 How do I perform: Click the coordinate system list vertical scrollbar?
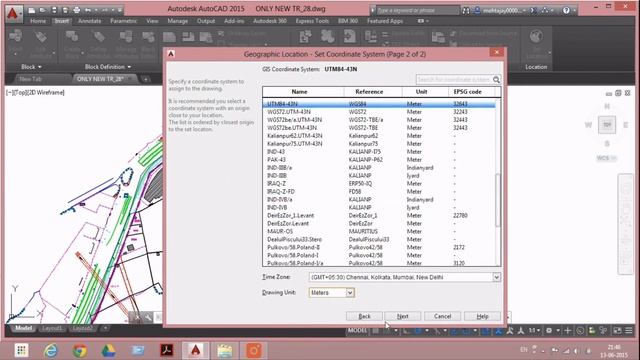click(498, 200)
